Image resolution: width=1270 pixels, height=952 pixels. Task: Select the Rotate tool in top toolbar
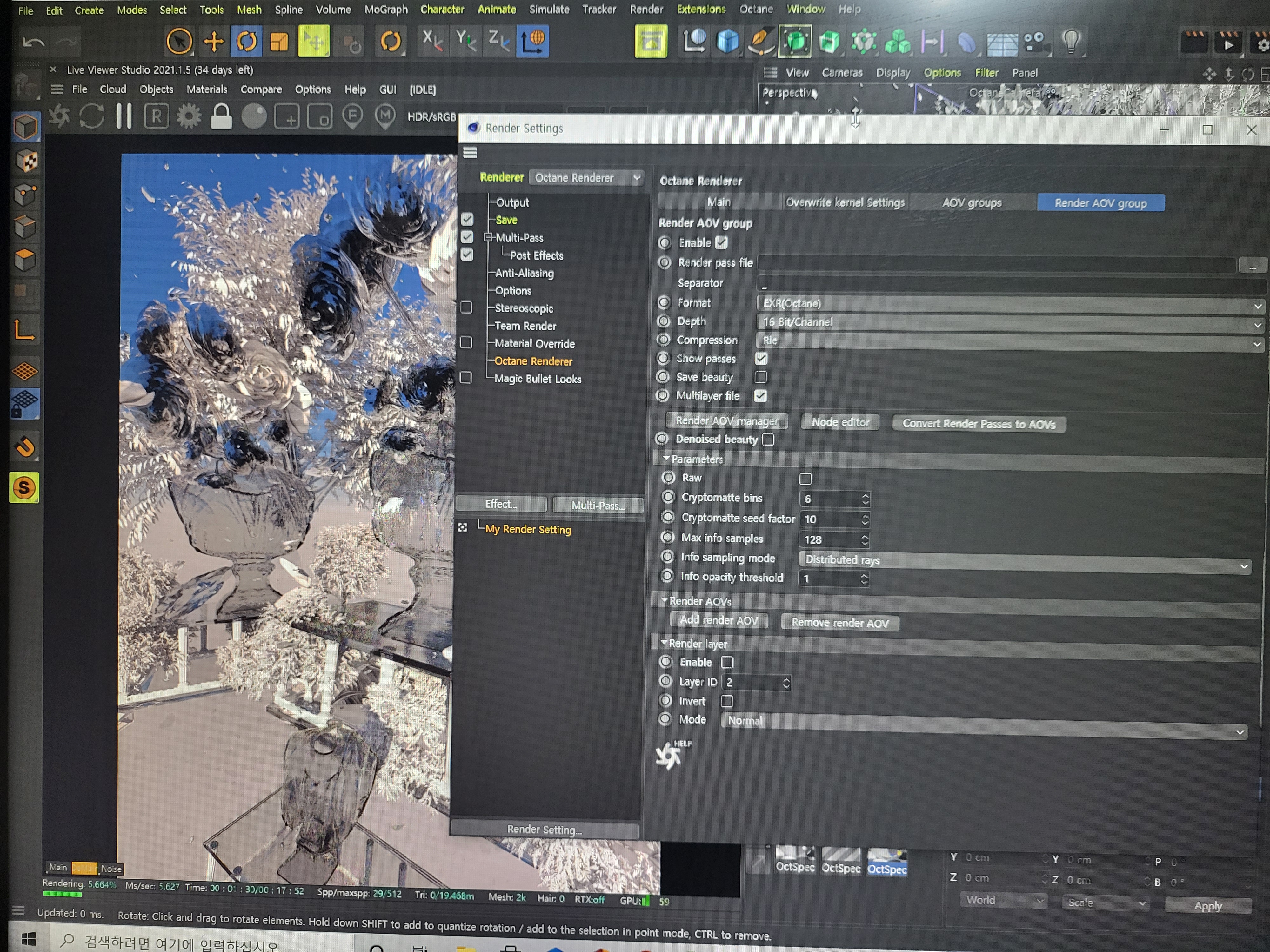click(247, 41)
